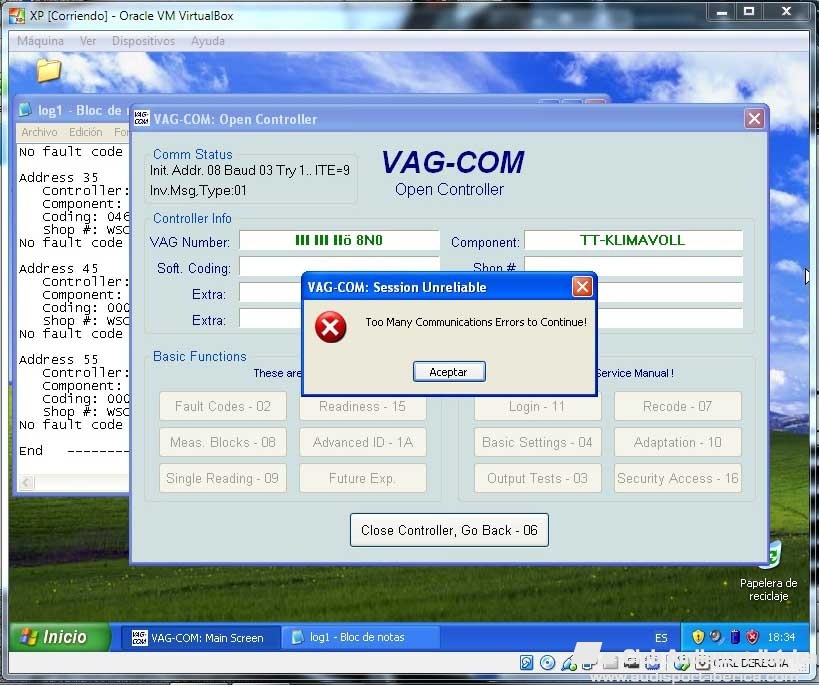Click the Inicio start button
This screenshot has width=819, height=685.
(59, 637)
